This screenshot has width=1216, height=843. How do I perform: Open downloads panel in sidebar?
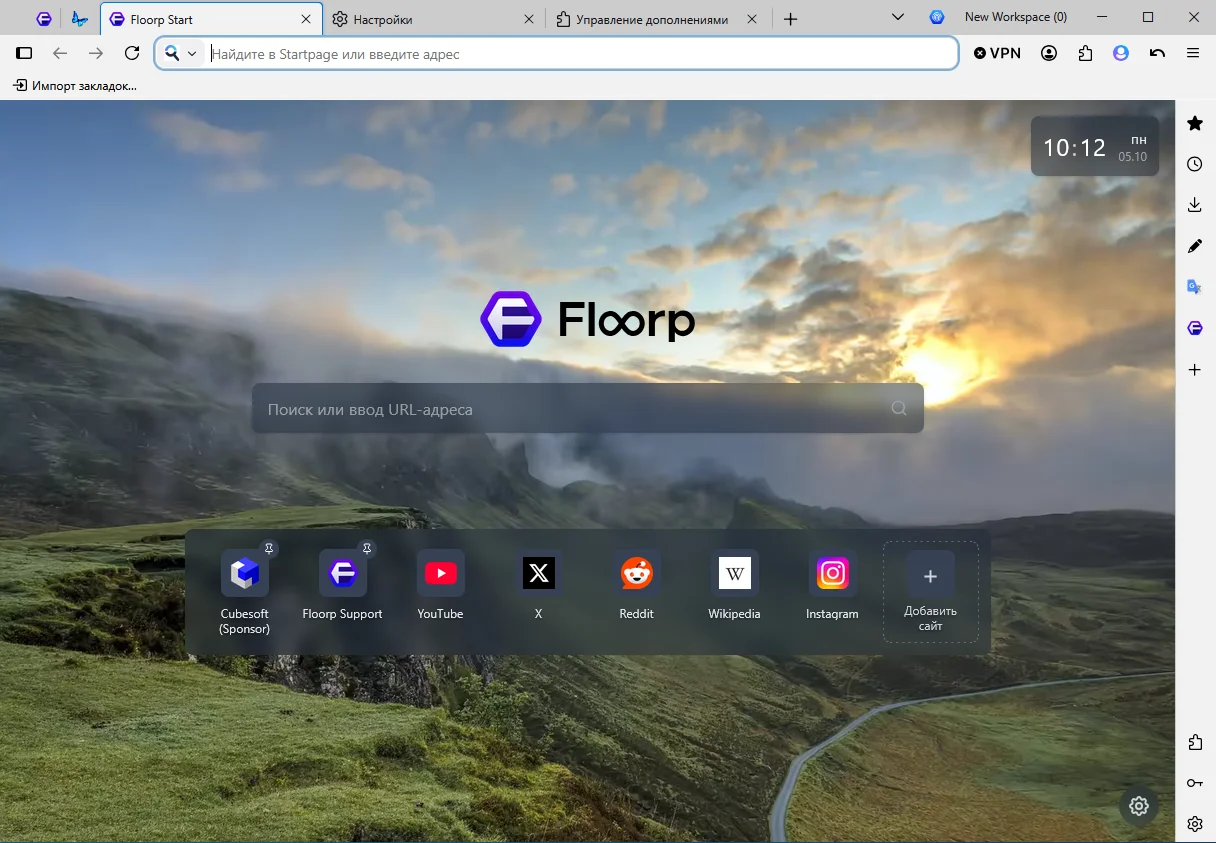(1195, 205)
